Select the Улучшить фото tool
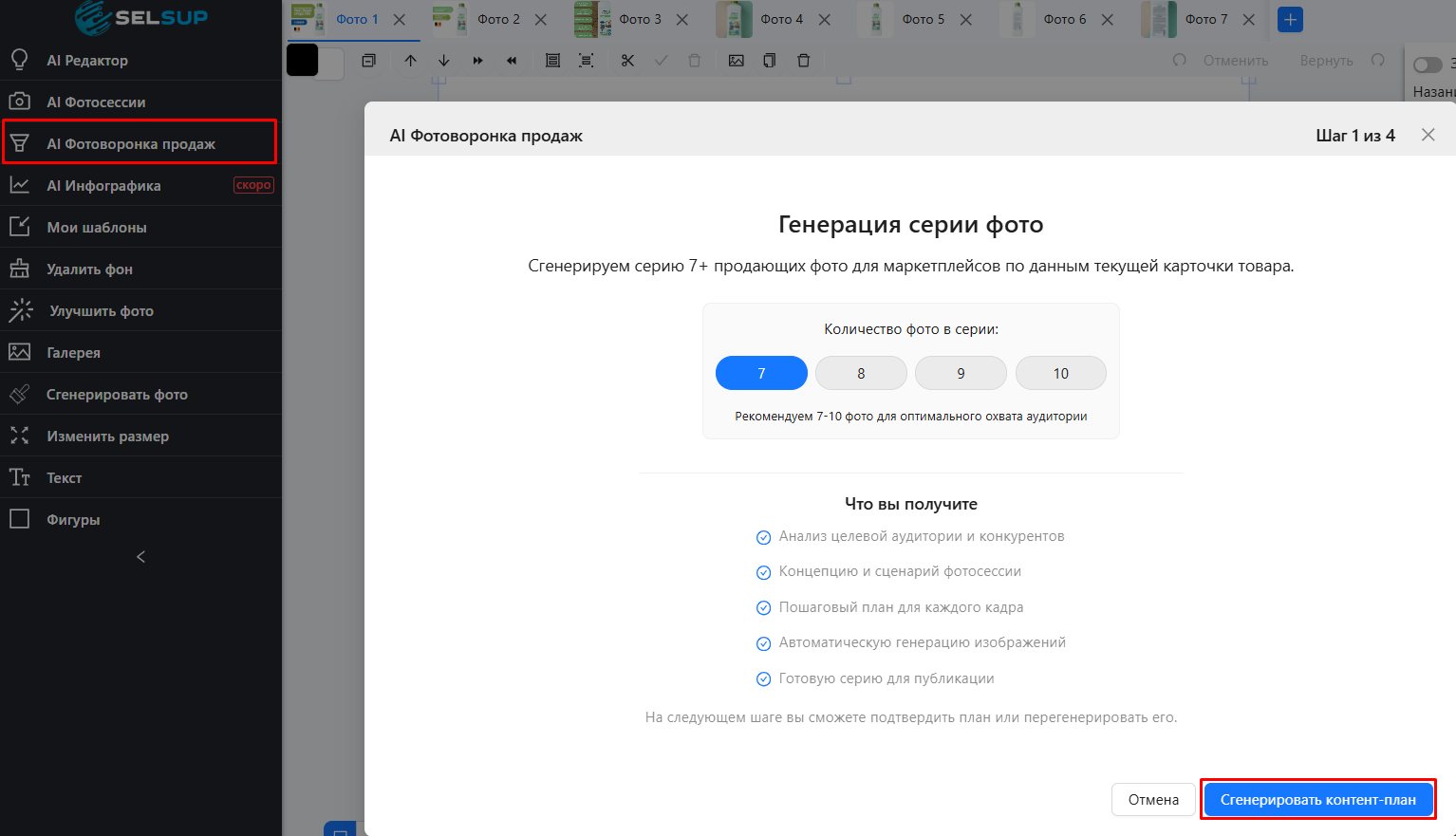The image size is (1456, 836). tap(101, 311)
